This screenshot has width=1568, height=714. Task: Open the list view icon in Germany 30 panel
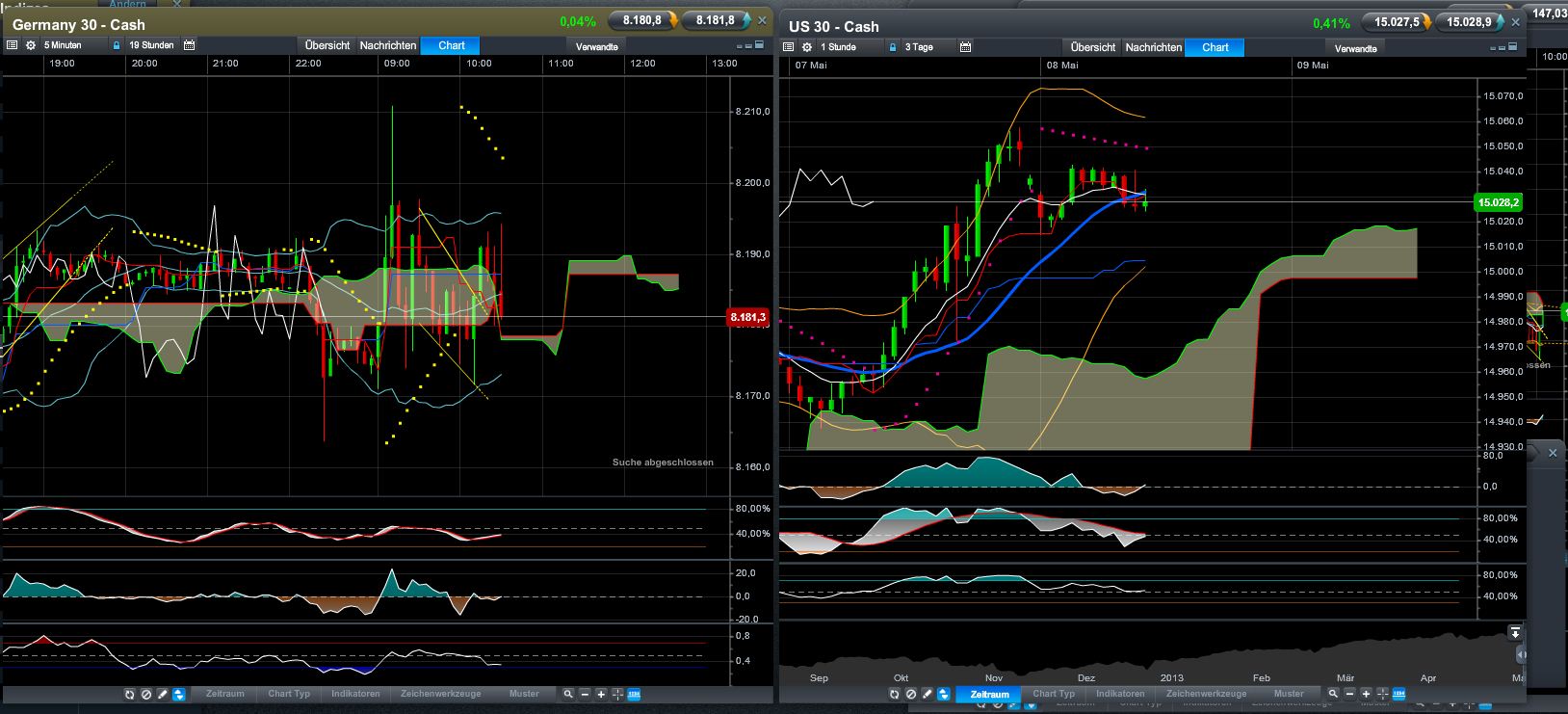[x=12, y=45]
